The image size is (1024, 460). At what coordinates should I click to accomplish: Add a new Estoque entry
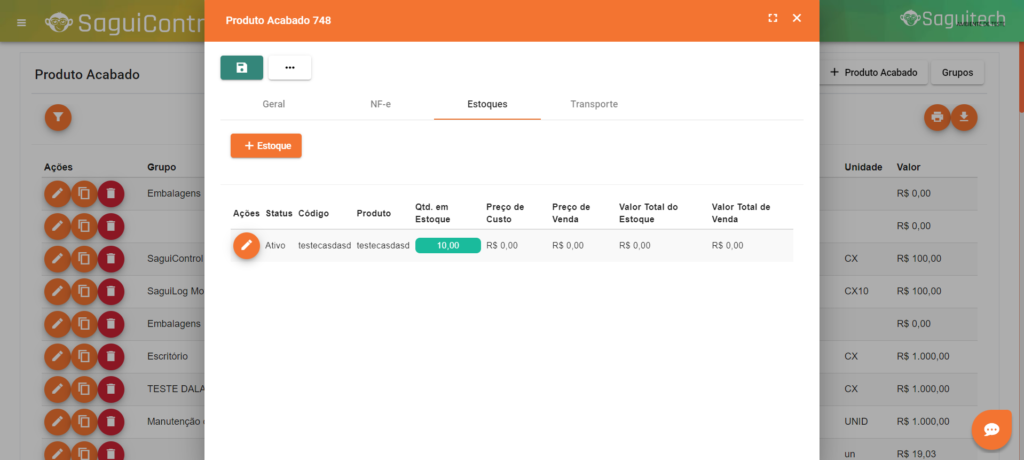pyautogui.click(x=266, y=146)
